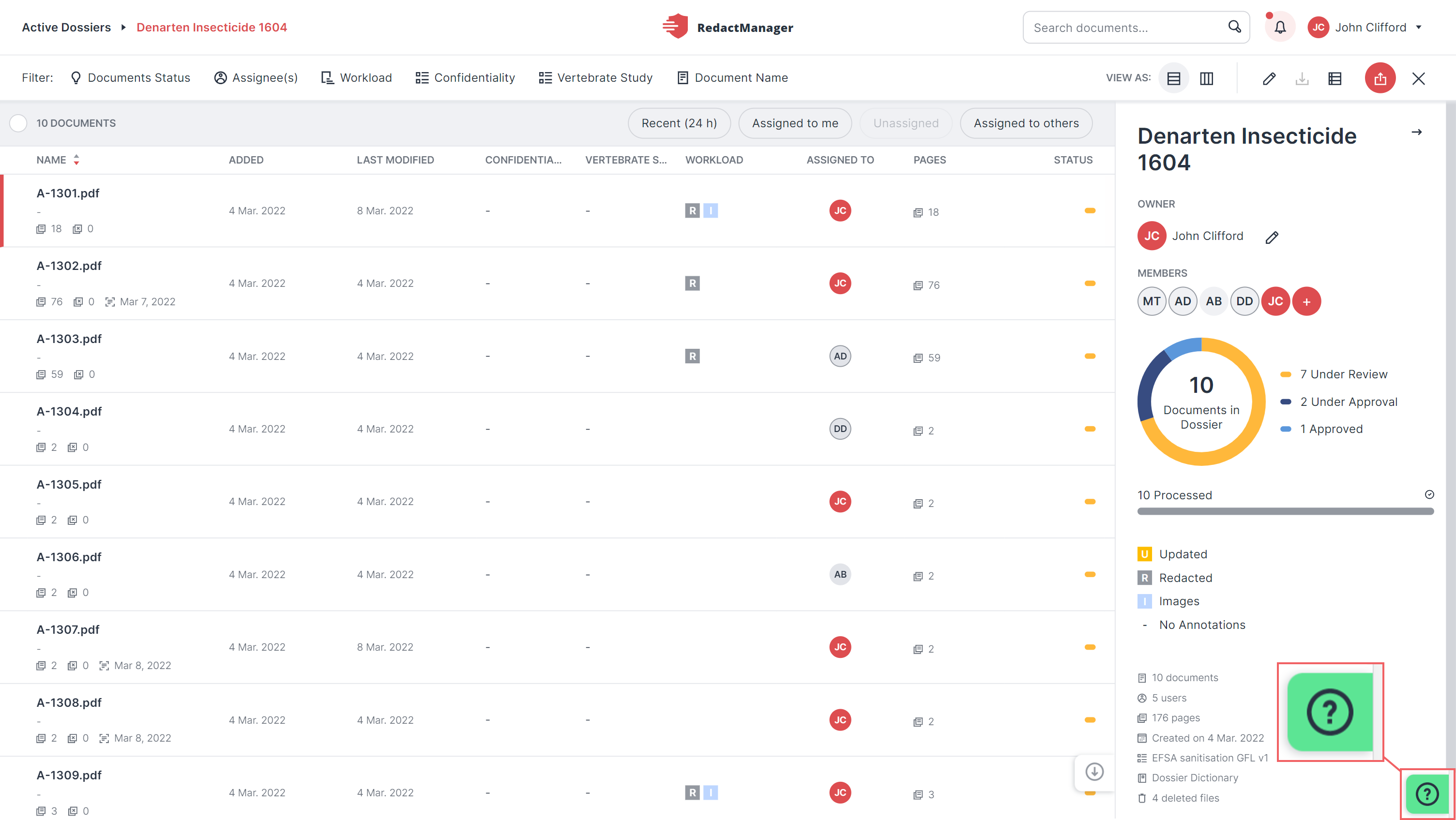Image resolution: width=1456 pixels, height=820 pixels.
Task: Click the AB assignee avatar on A-1306.pdf
Action: [x=840, y=574]
